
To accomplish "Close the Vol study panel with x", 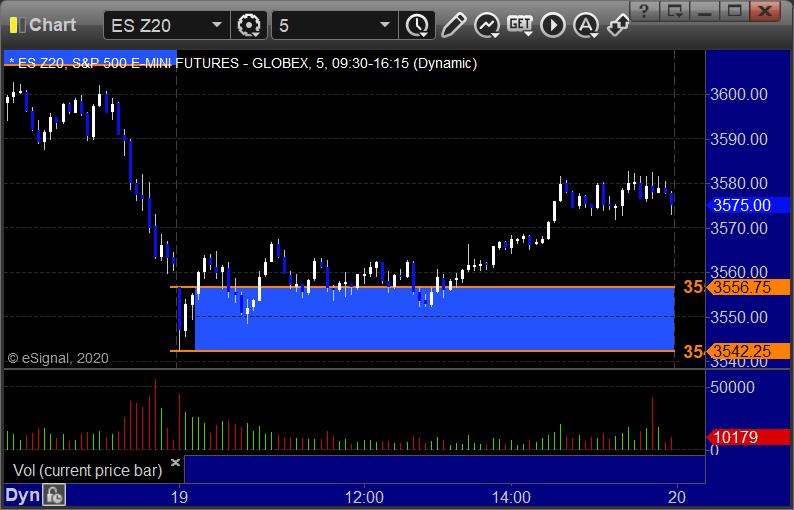I will tap(175, 462).
